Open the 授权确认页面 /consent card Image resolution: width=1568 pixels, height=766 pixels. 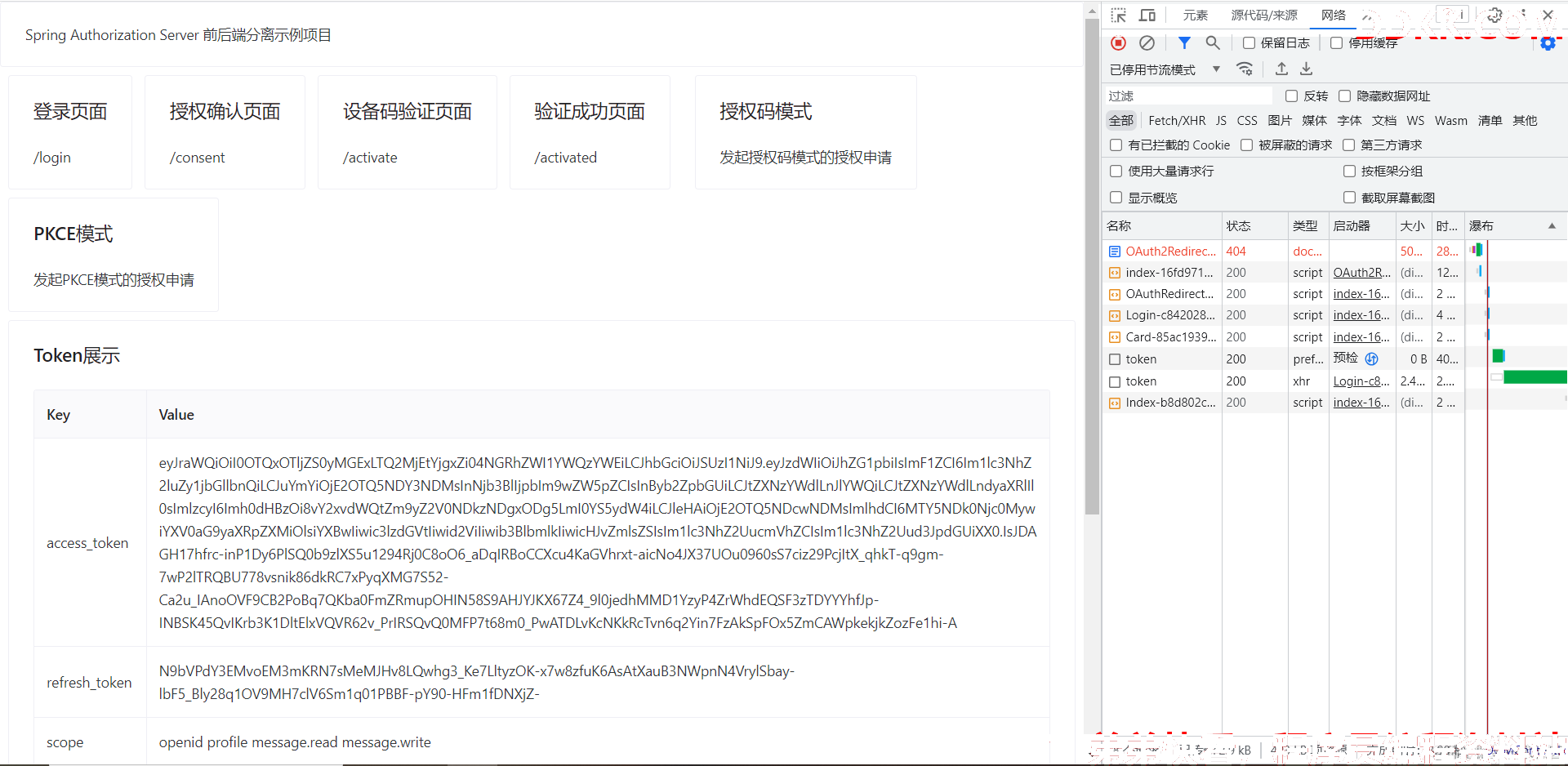225,132
